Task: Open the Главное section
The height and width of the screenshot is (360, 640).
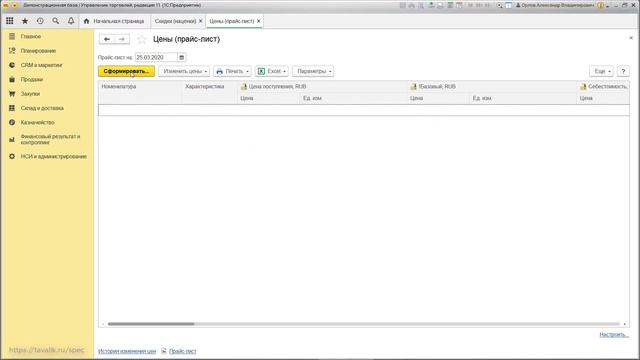Action: [31, 36]
